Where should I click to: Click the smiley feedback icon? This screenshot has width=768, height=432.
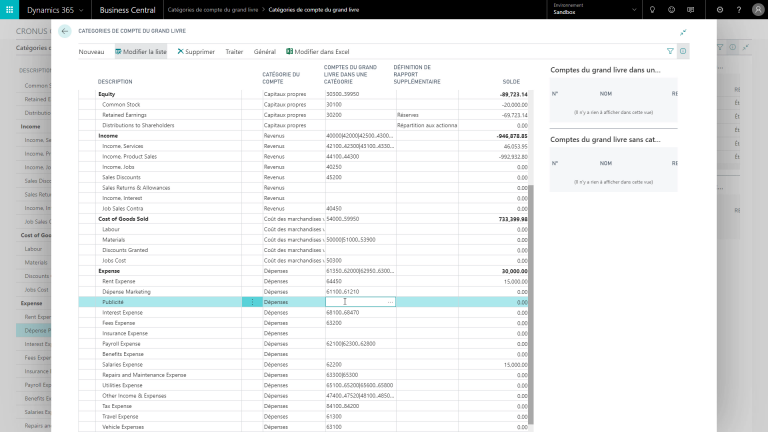pyautogui.click(x=671, y=9)
